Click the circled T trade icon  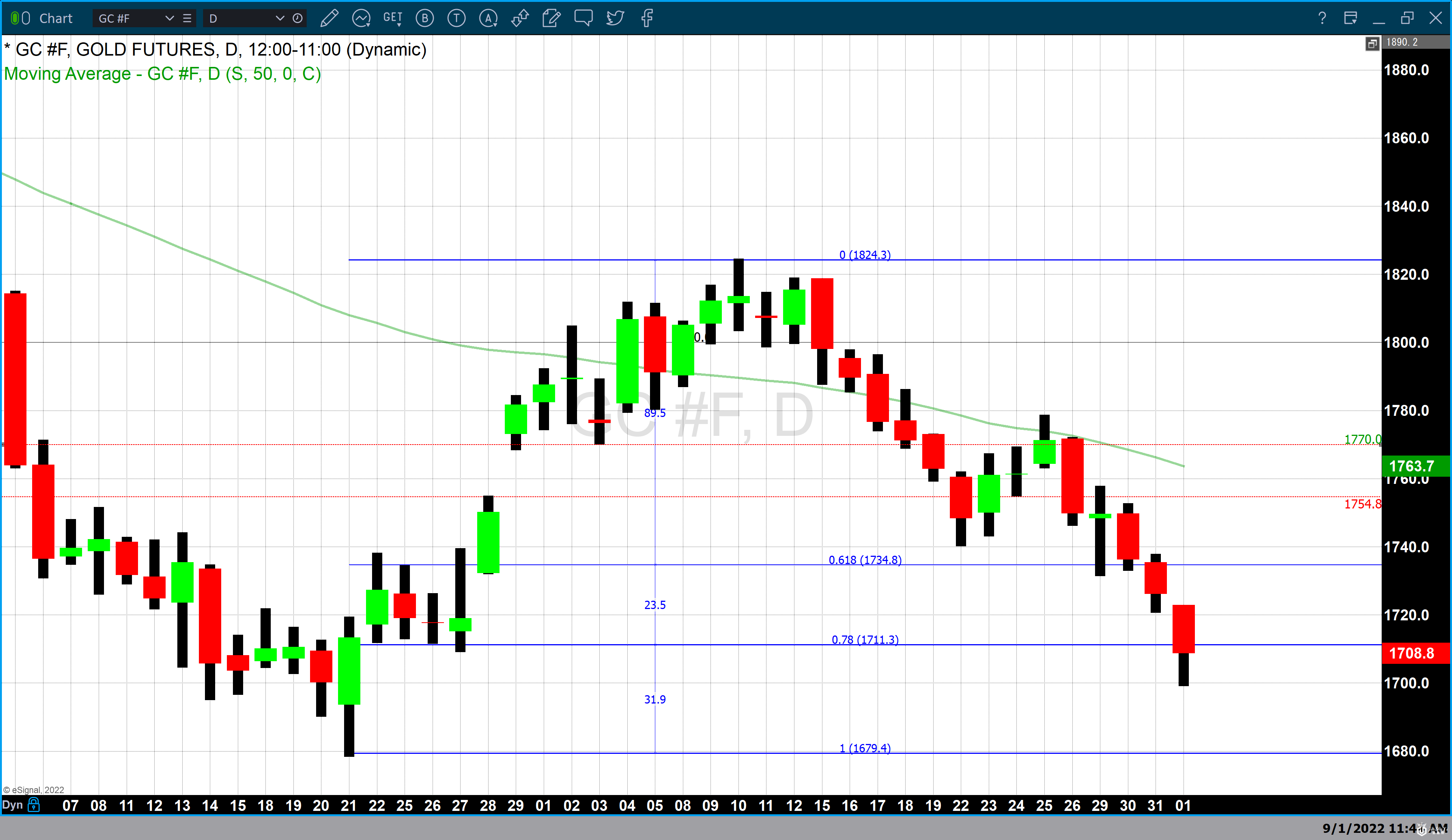tap(456, 19)
